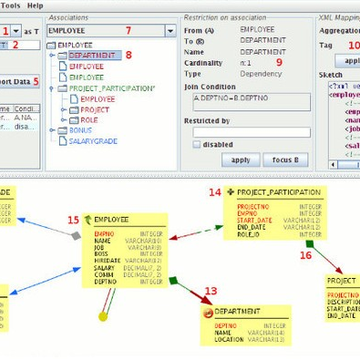Screen dimensions: 360x360
Task: Click the gray diamond connector beside the EMPLOYEE table
Action: tap(76, 236)
